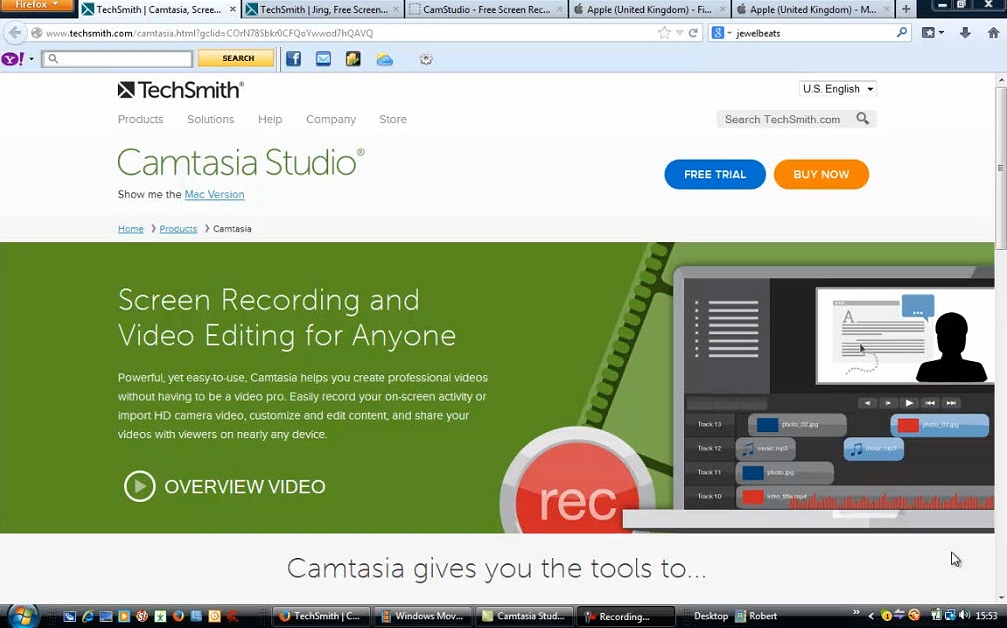1007x628 pixels.
Task: Open the Mac Version link
Action: click(215, 194)
